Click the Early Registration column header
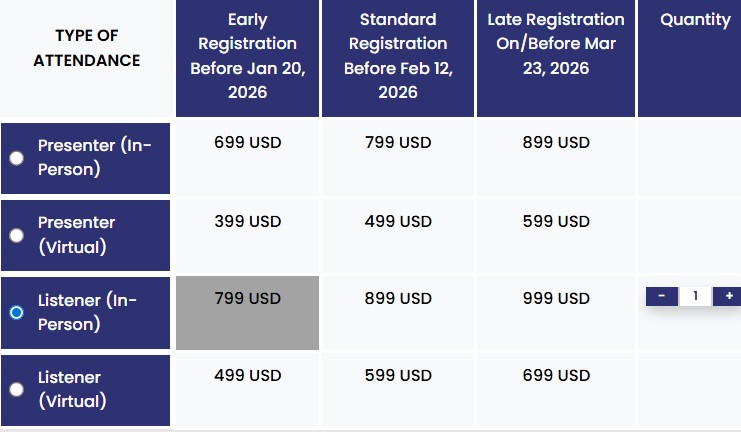 tap(248, 56)
